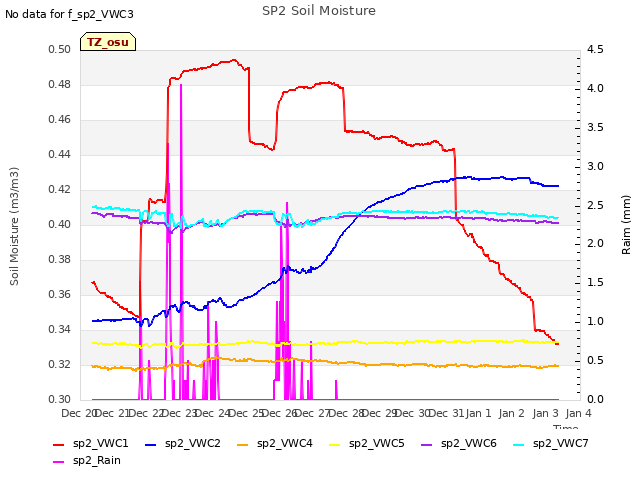Click the Jan 2 x-axis tick label
This screenshot has width=640, height=480.
(x=512, y=413)
